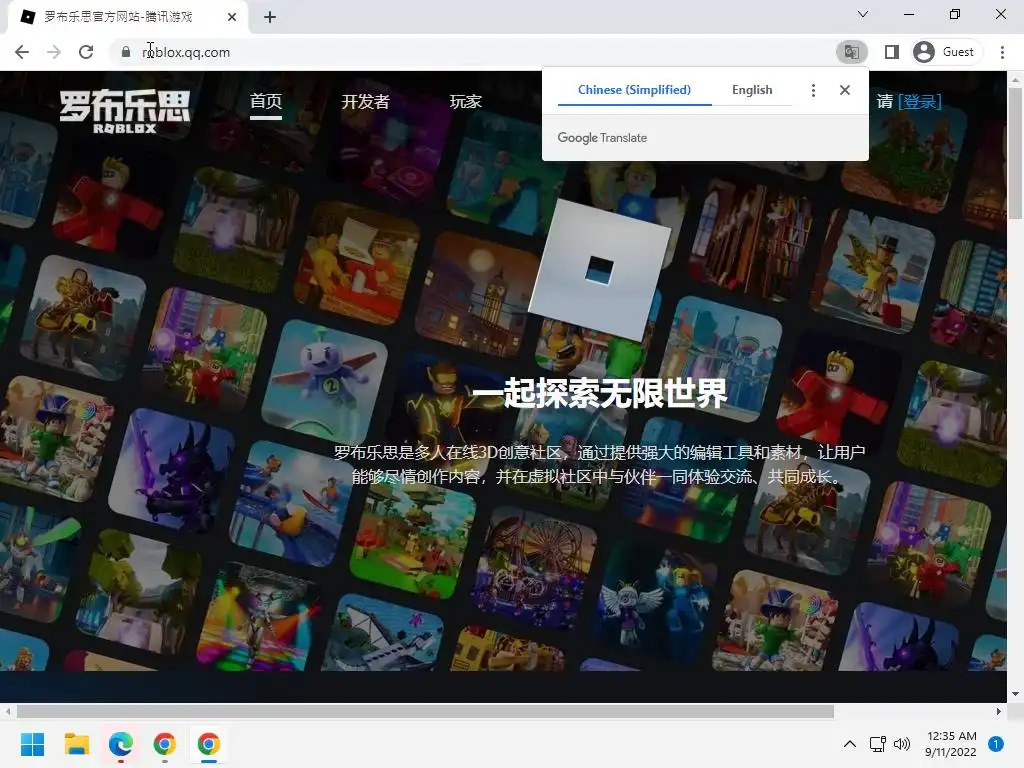Viewport: 1024px width, 768px height.
Task: Select the 罗布乐思官方网站 tab
Action: tap(127, 17)
